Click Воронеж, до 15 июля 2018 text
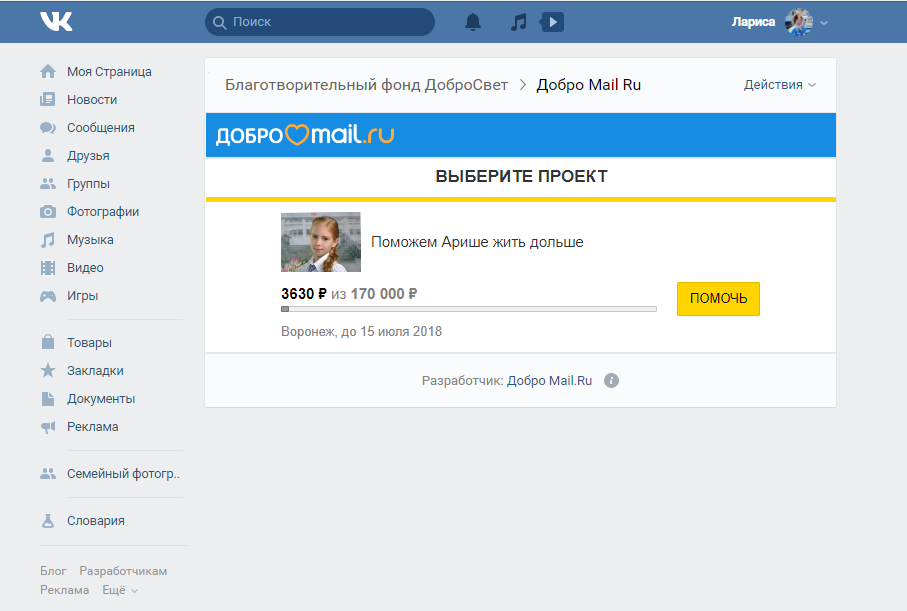The image size is (907, 611). 362,332
